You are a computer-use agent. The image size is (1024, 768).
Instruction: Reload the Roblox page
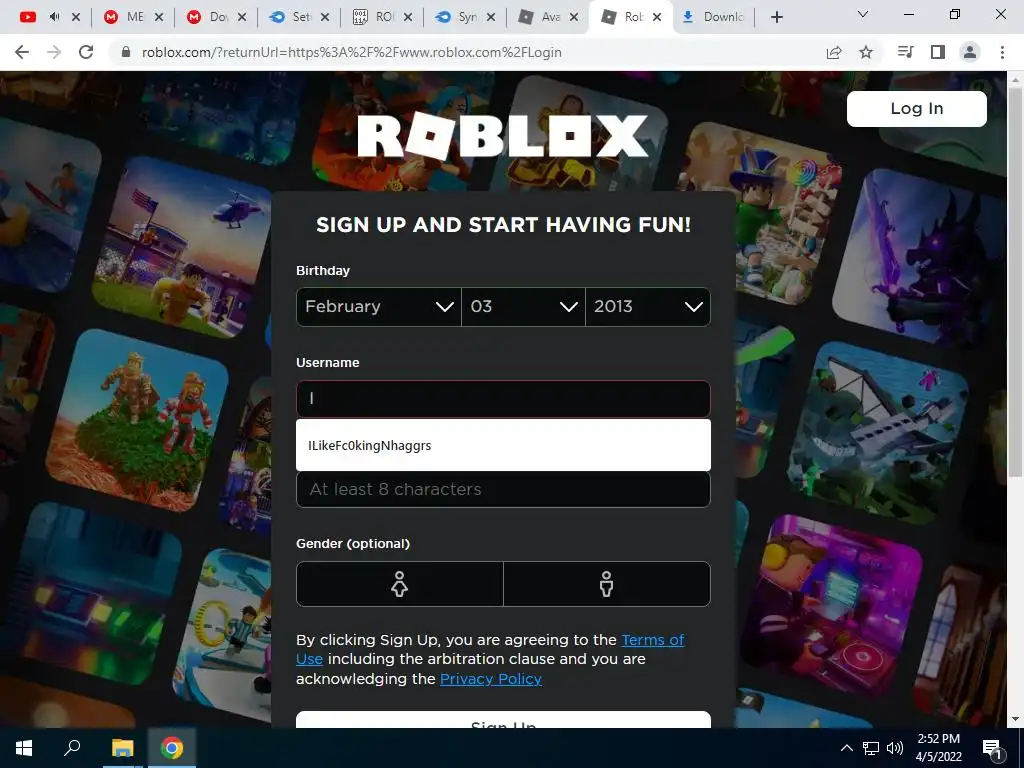(x=86, y=52)
